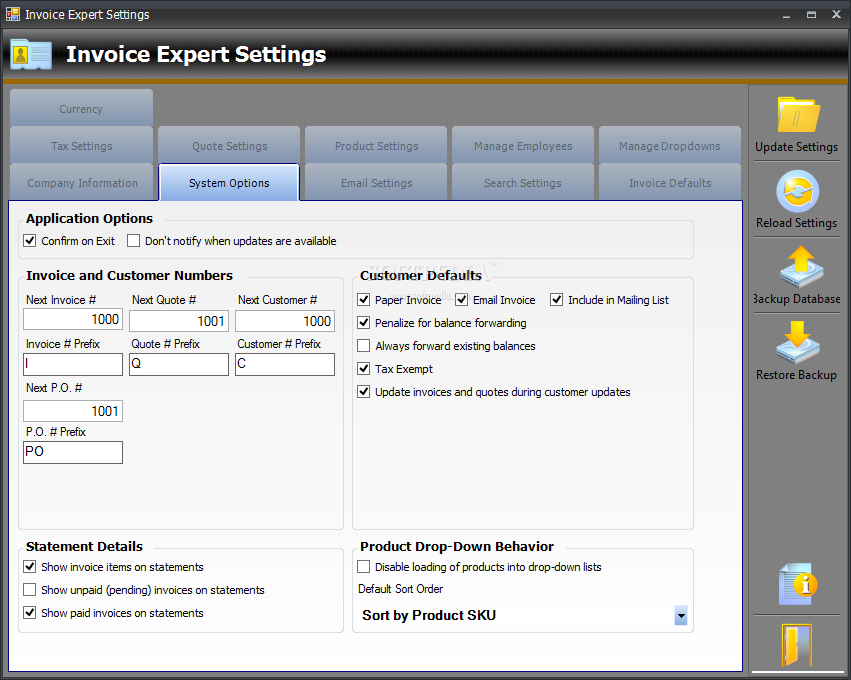The image size is (851, 680).
Task: Open the Quote Settings tab
Action: coord(229,145)
